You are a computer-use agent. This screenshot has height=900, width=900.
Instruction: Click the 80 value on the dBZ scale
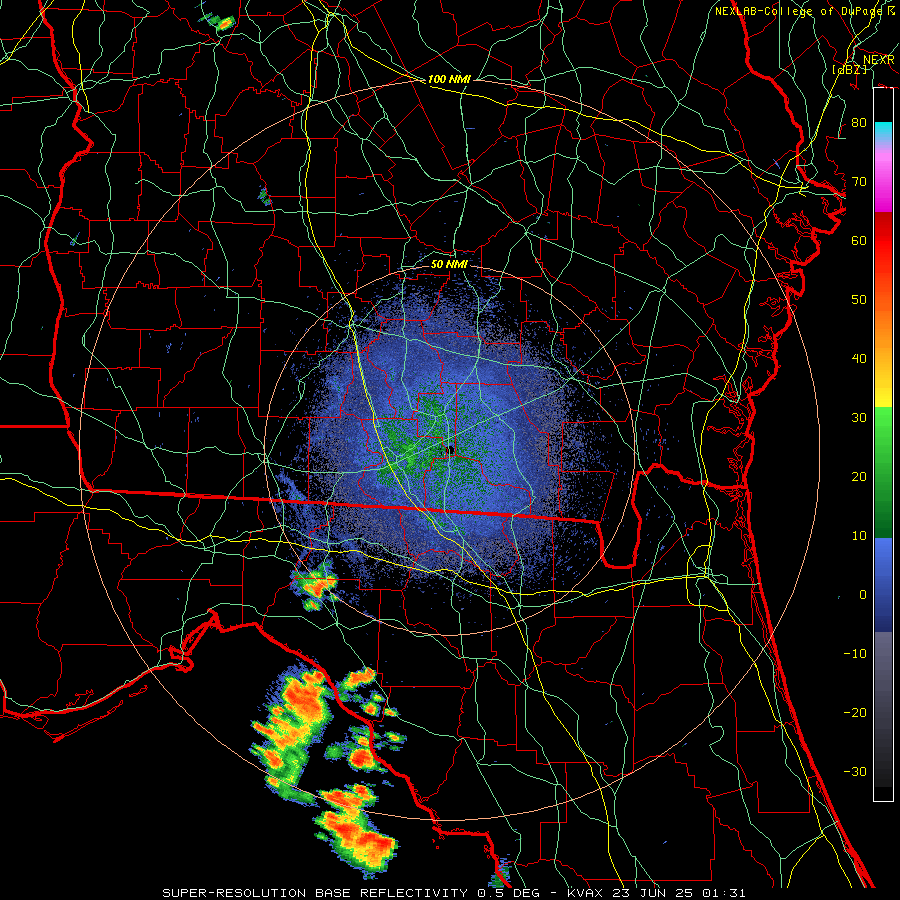859,123
